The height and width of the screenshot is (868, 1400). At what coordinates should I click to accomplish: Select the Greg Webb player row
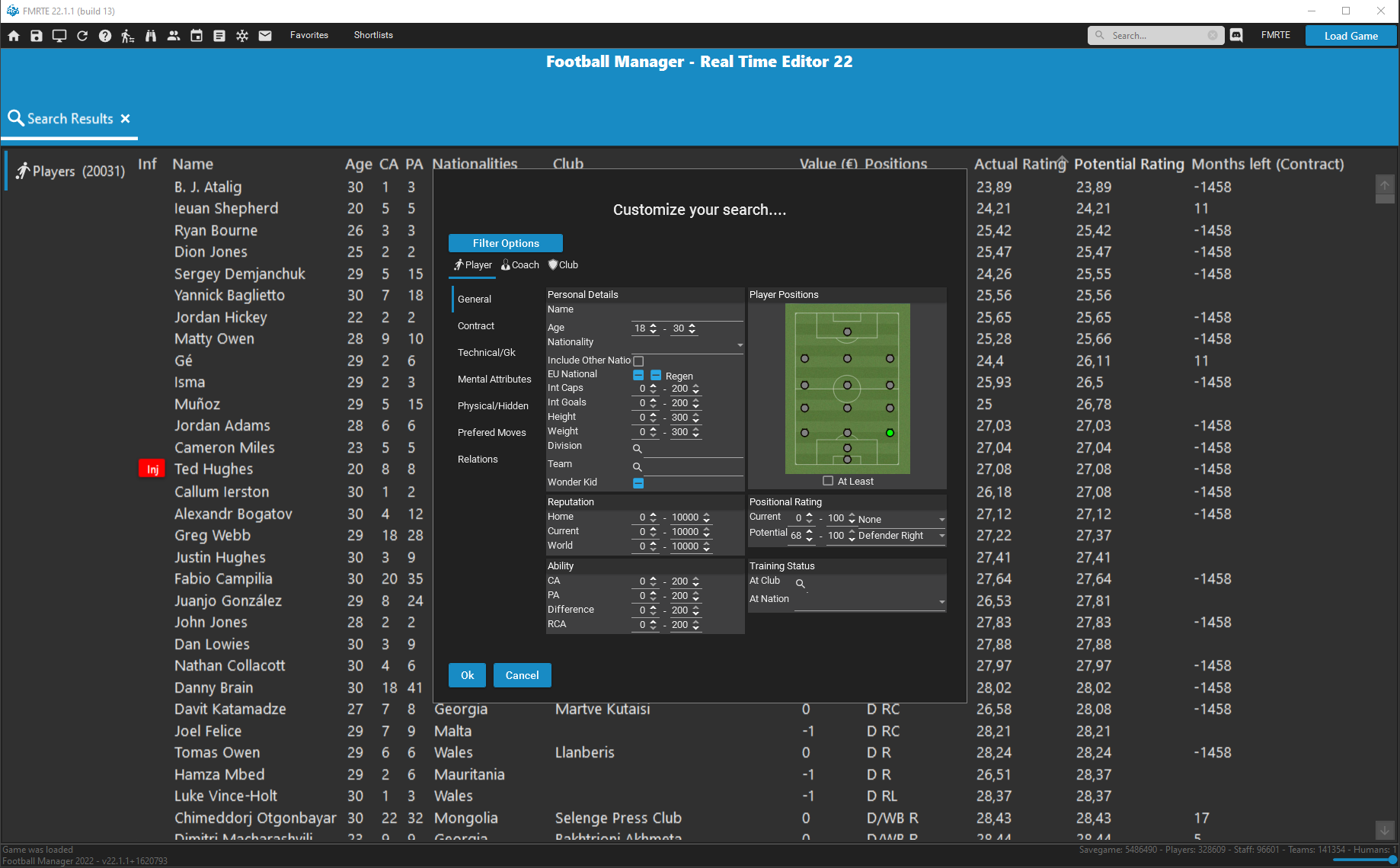coord(213,536)
